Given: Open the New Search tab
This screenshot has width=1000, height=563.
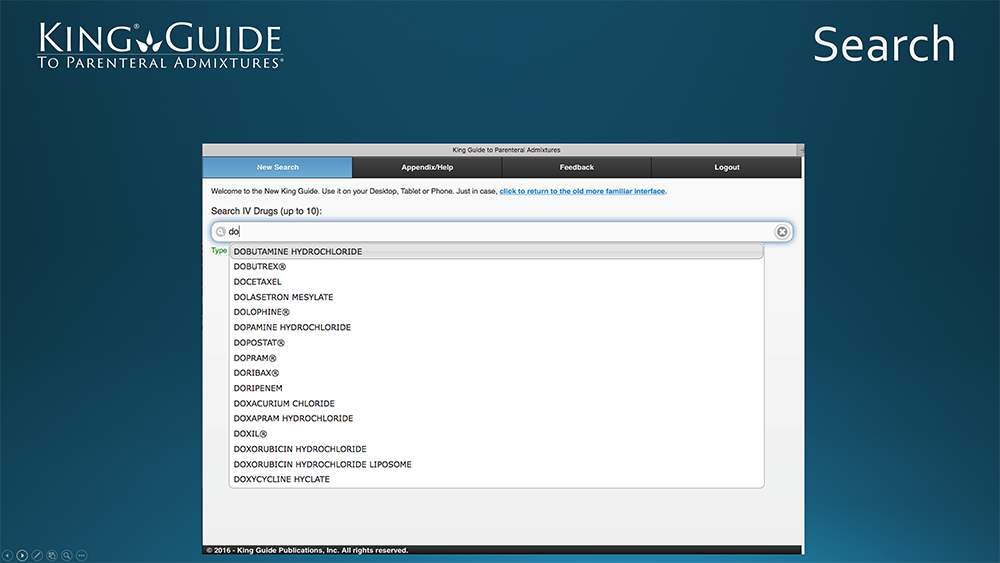Looking at the screenshot, I should (x=277, y=167).
